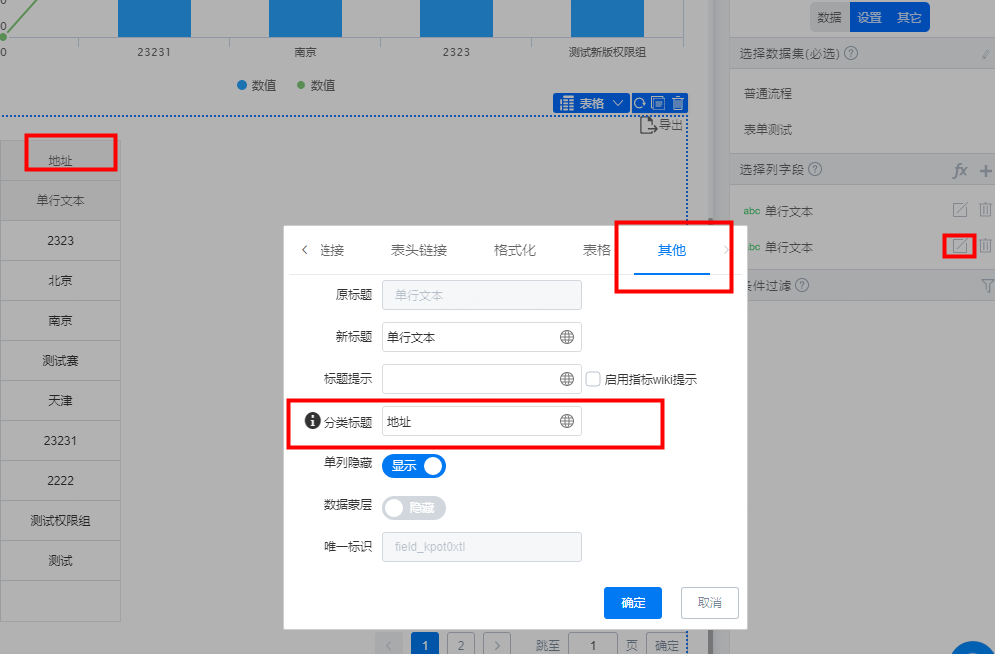Image resolution: width=995 pixels, height=654 pixels.
Task: Edit the second 单行文本 column field
Action: [960, 245]
